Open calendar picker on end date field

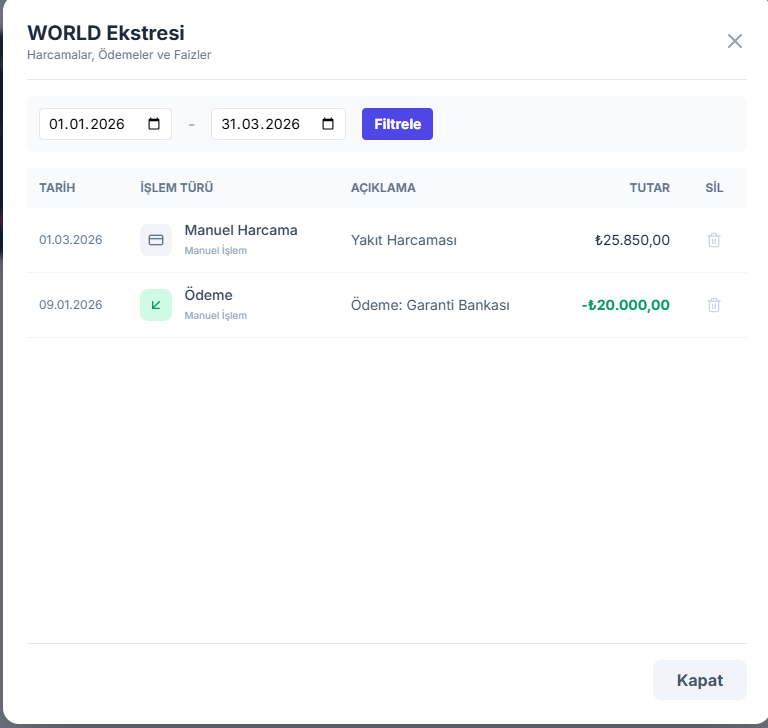(x=328, y=124)
